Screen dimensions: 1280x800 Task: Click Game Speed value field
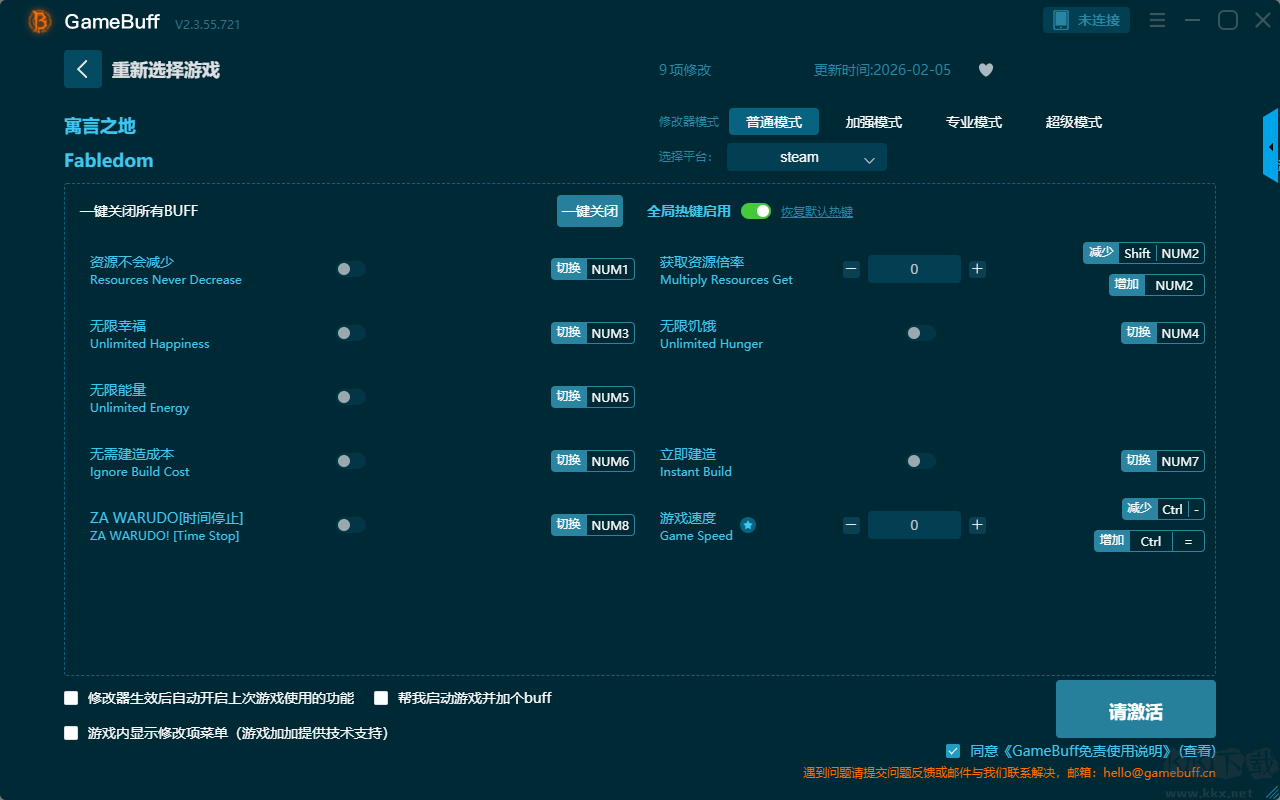click(x=914, y=525)
